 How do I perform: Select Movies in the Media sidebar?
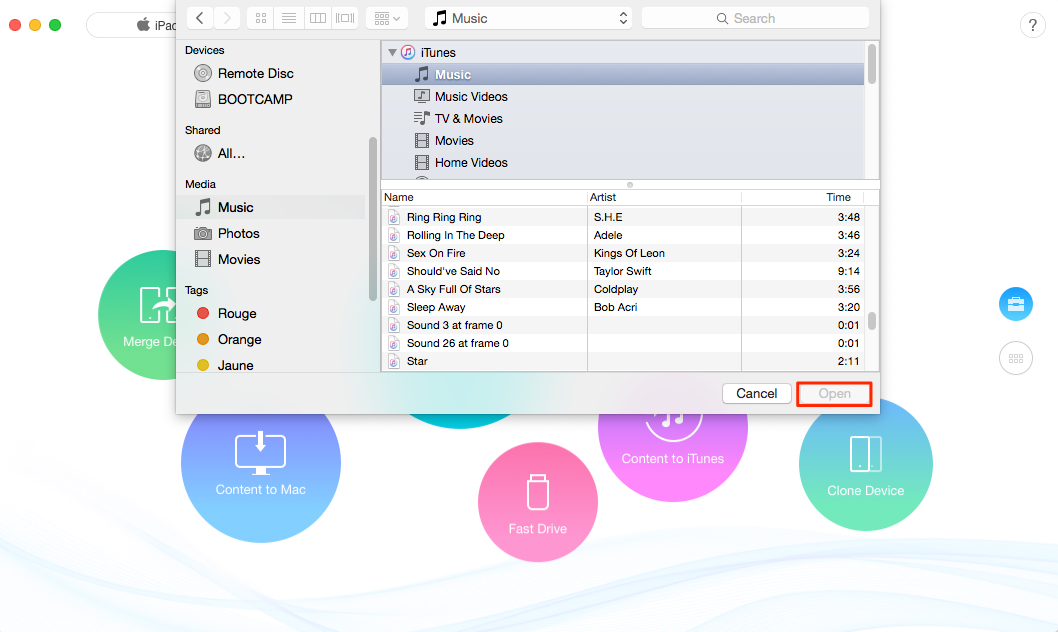pyautogui.click(x=227, y=259)
